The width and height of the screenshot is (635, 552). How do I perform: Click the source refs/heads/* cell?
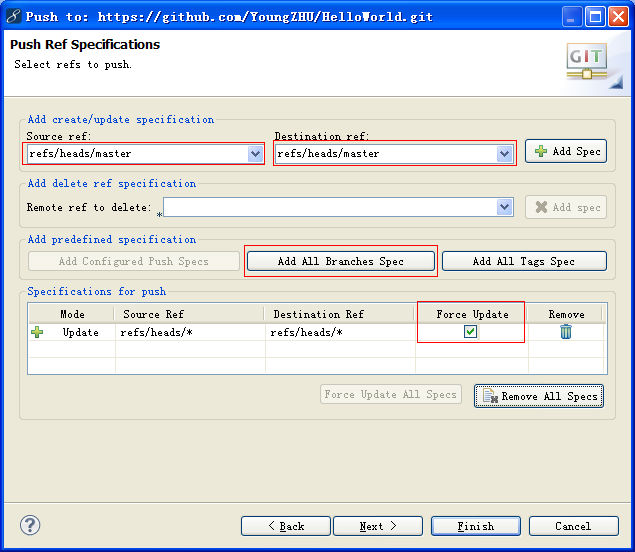point(190,332)
